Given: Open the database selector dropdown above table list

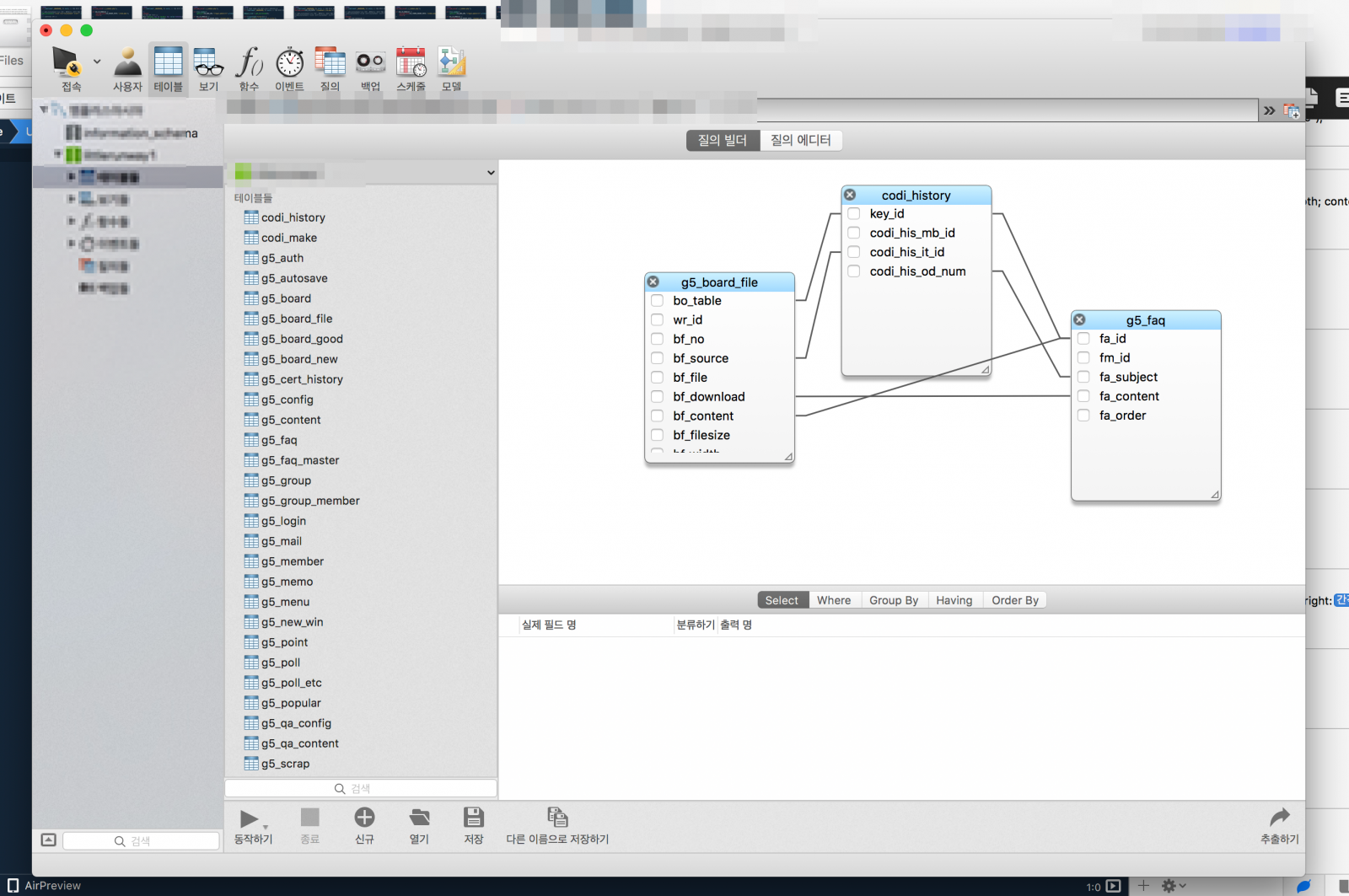Looking at the screenshot, I should point(491,173).
